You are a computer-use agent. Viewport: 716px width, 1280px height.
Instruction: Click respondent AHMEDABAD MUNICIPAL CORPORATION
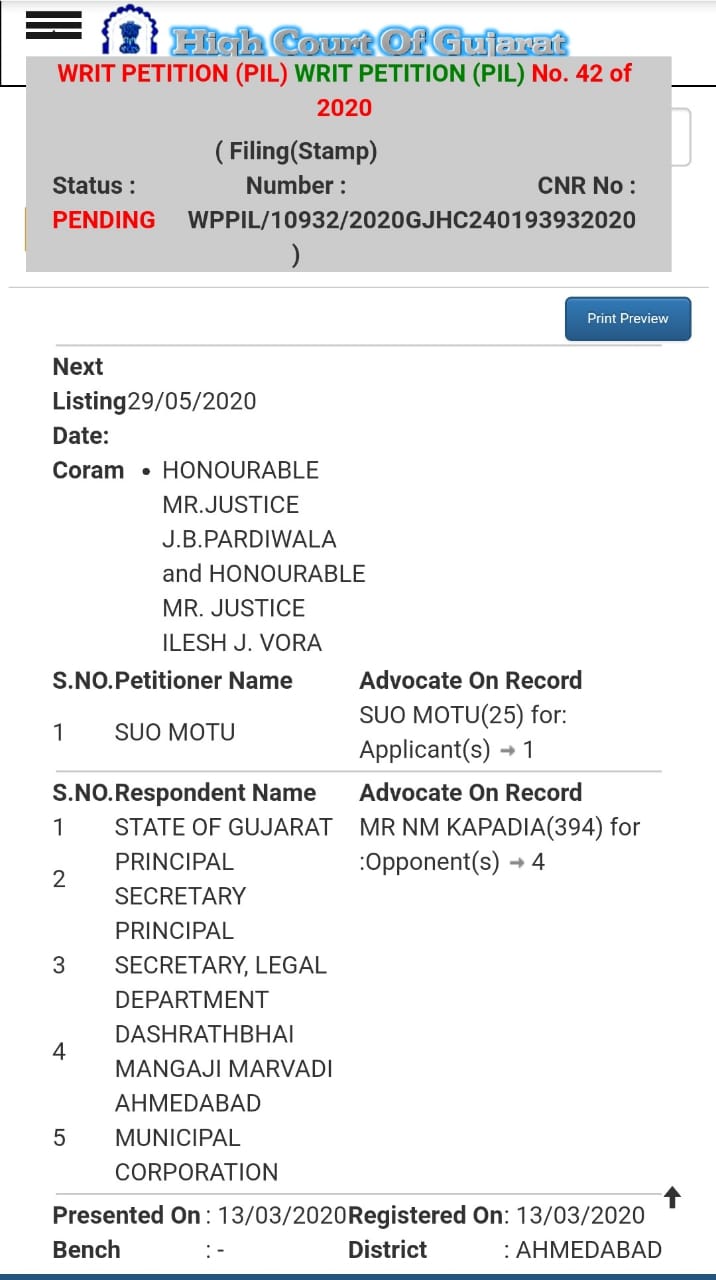pyautogui.click(x=196, y=1137)
